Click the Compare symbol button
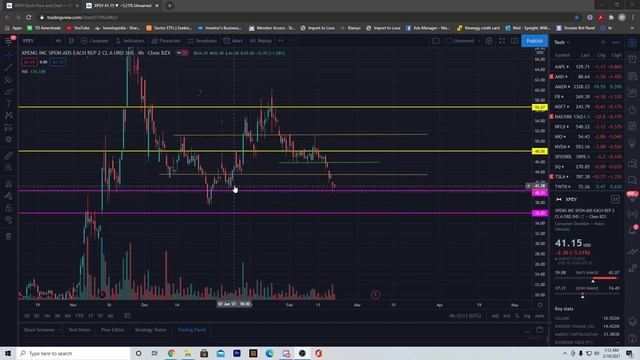This screenshot has width=640, height=360. coord(95,41)
